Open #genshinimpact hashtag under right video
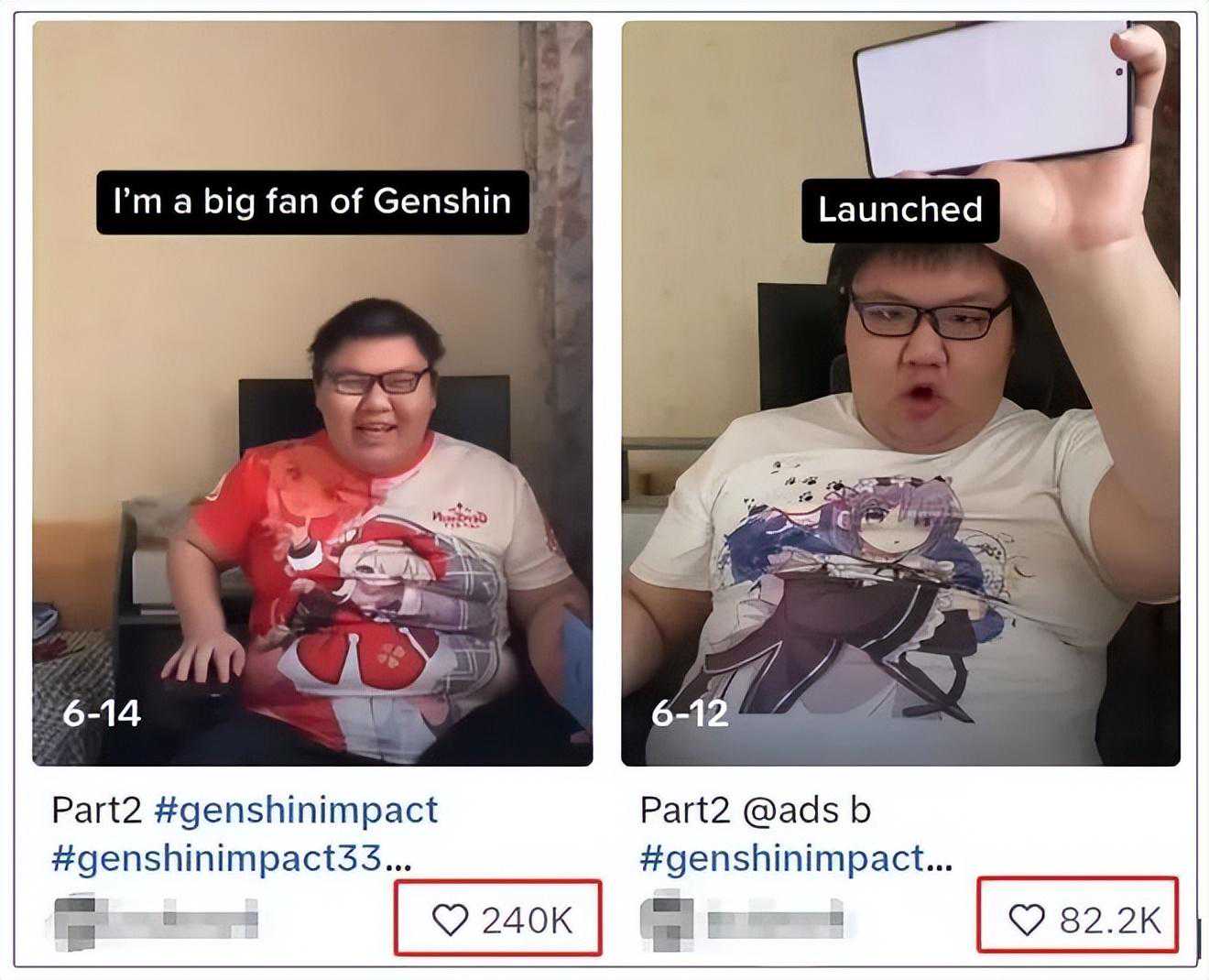The width and height of the screenshot is (1209, 980). coord(783,859)
